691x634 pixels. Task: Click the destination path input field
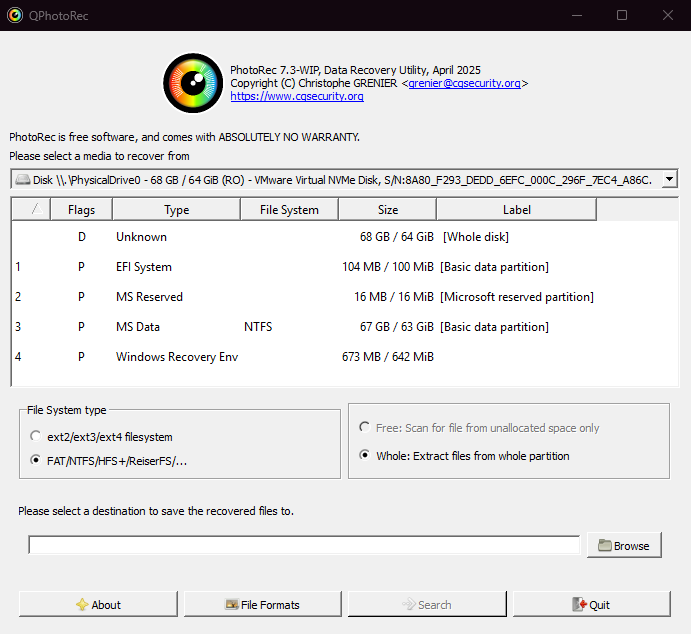[x=304, y=545]
